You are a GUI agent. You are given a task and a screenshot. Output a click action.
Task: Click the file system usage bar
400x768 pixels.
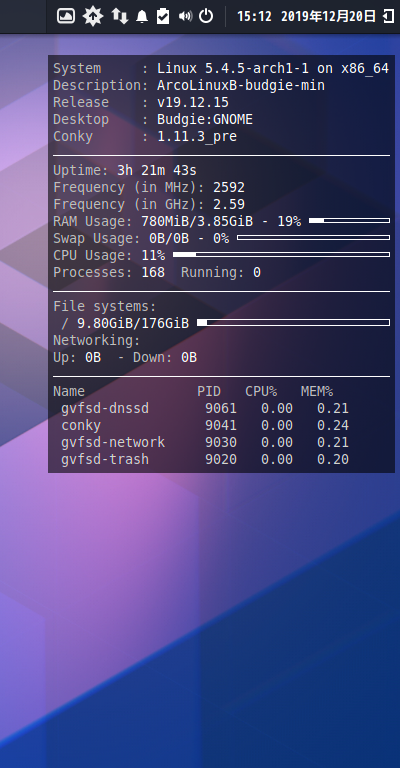click(293, 322)
